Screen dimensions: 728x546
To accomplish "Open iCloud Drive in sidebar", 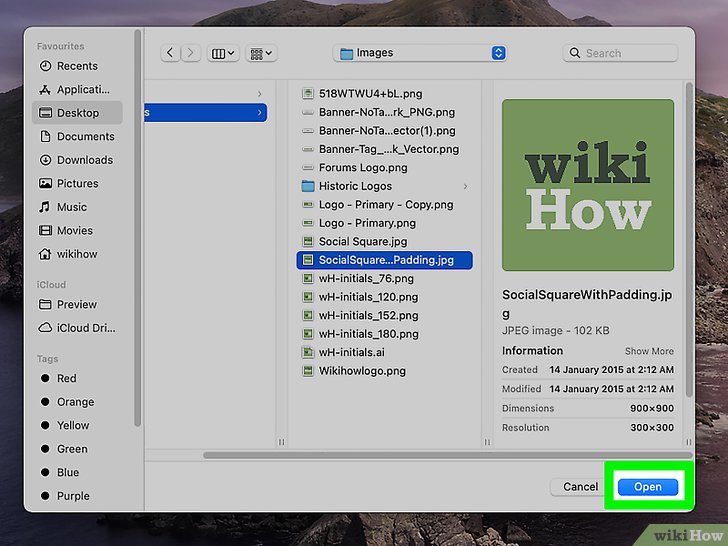I will point(84,328).
